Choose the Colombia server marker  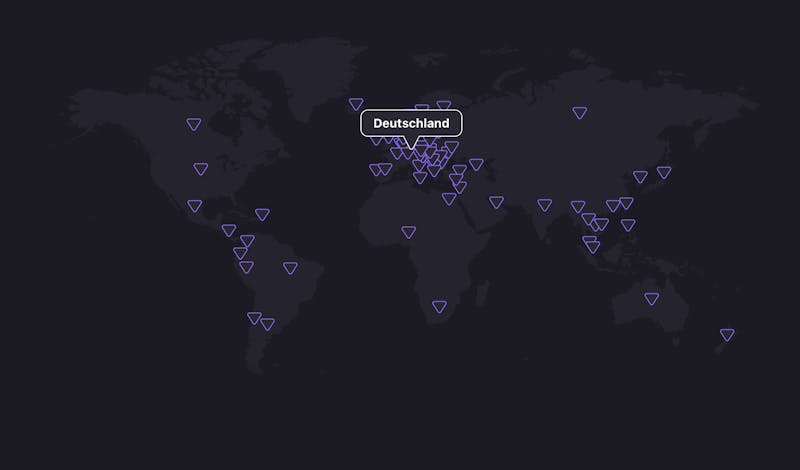tap(247, 241)
